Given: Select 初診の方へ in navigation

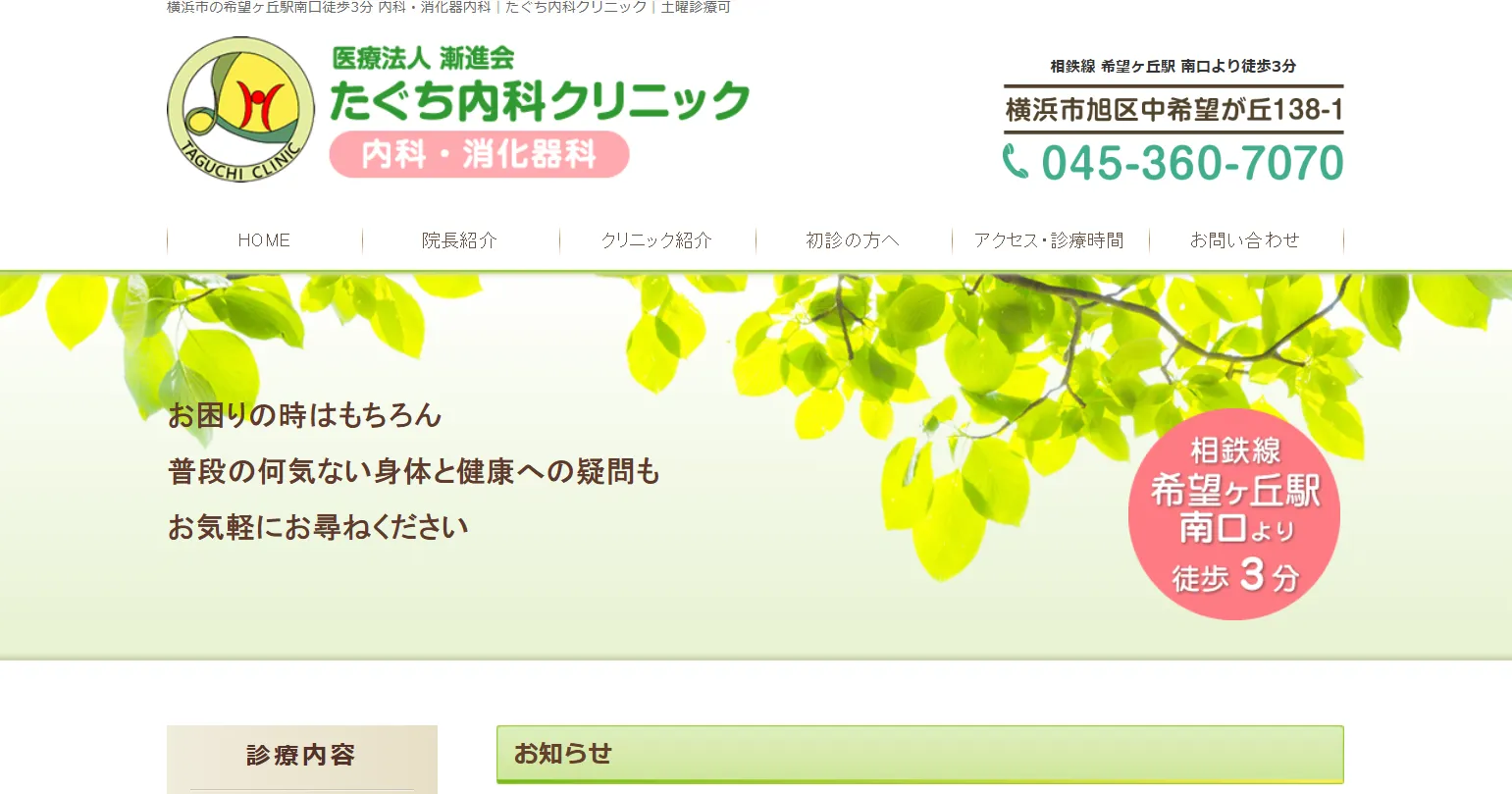Looking at the screenshot, I should (x=854, y=240).
